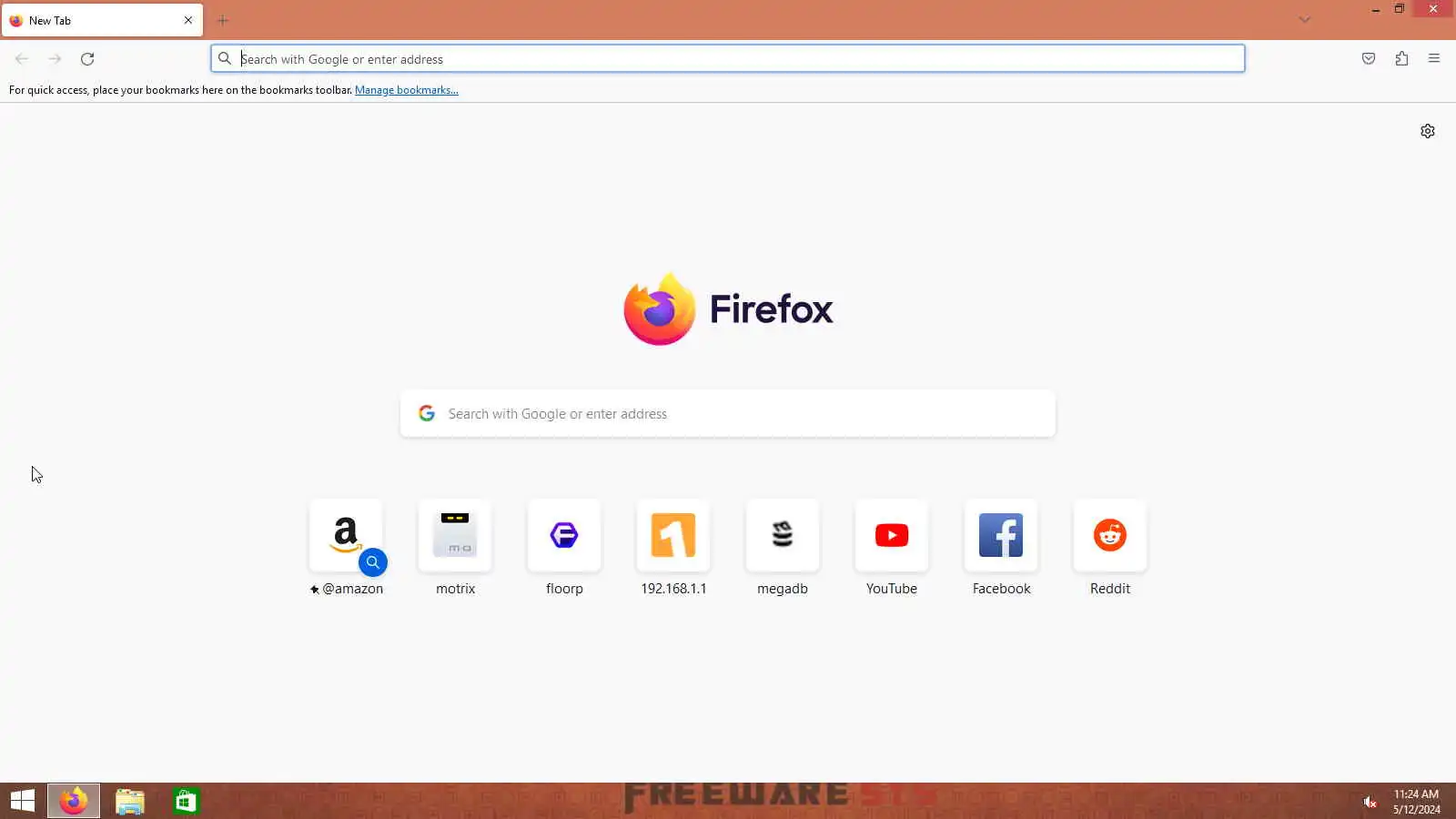Viewport: 1456px width, 819px height.
Task: Open the Extensions puzzle icon
Action: point(1401,59)
